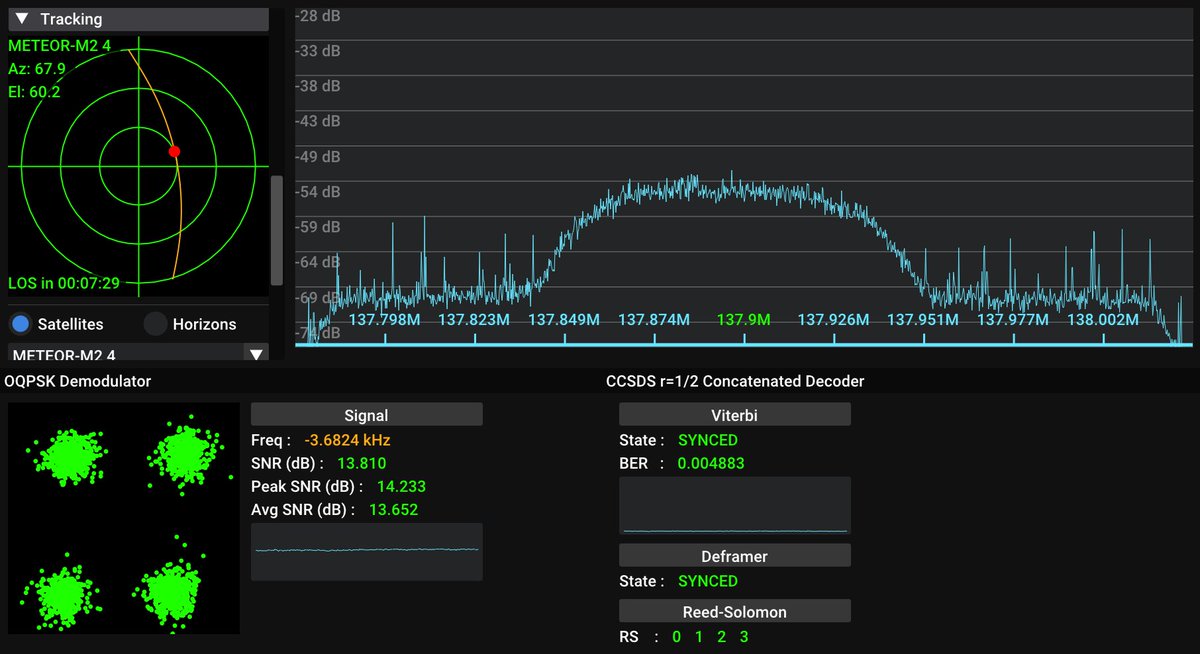Click the Peak SNR value 14.233
1200x654 pixels.
[x=401, y=486]
